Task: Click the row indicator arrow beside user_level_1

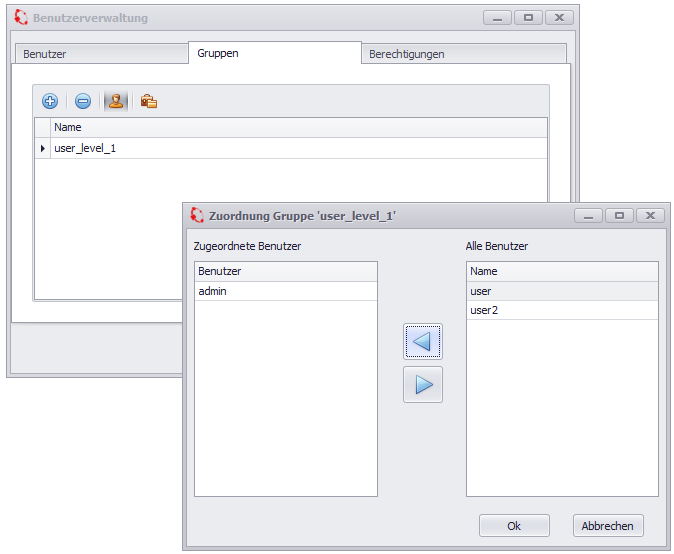Action: click(42, 148)
